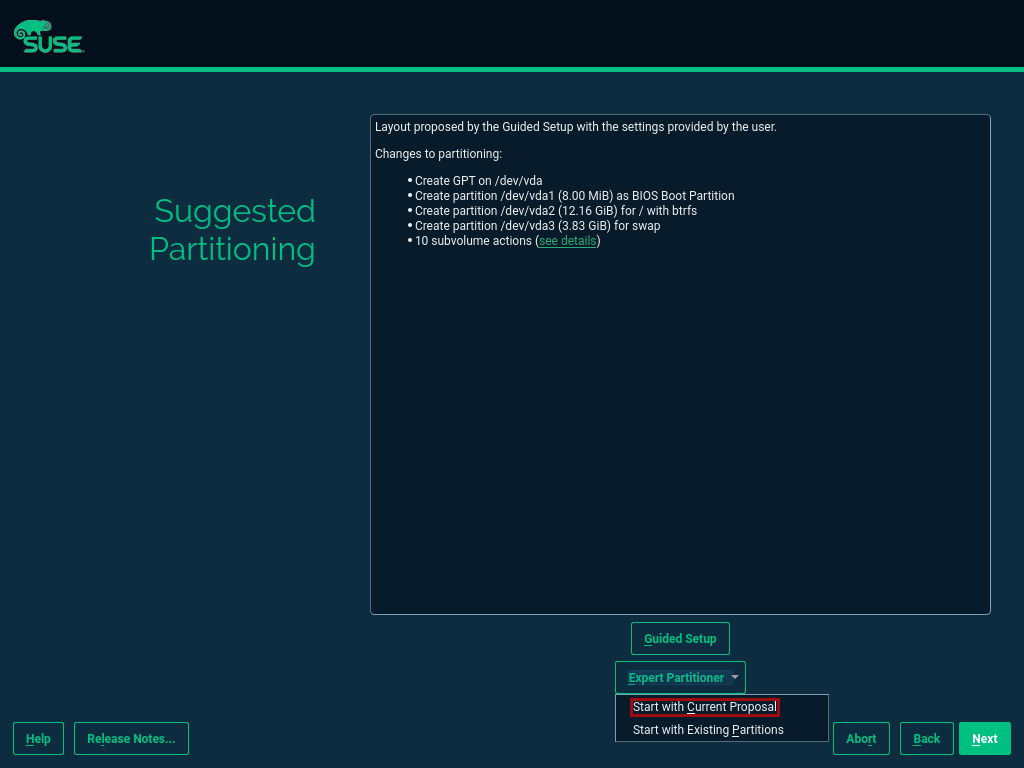The width and height of the screenshot is (1024, 768).
Task: Click the Suggested Partitioning heading
Action: (233, 231)
